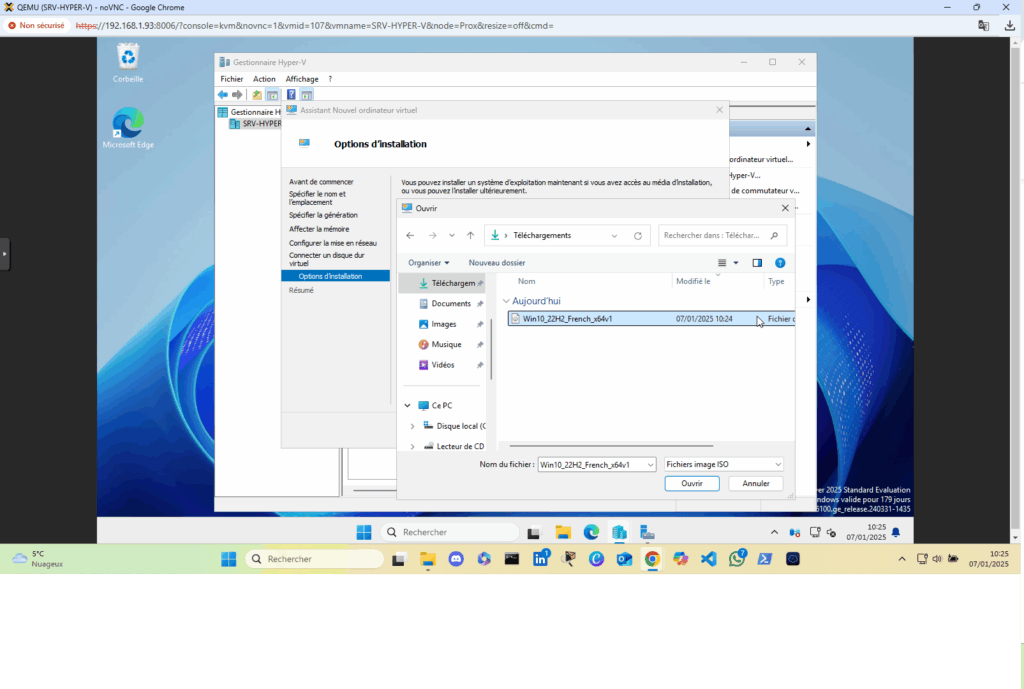Go to the Affecter la mémoire step
The height and width of the screenshot is (689, 1024).
pos(319,229)
